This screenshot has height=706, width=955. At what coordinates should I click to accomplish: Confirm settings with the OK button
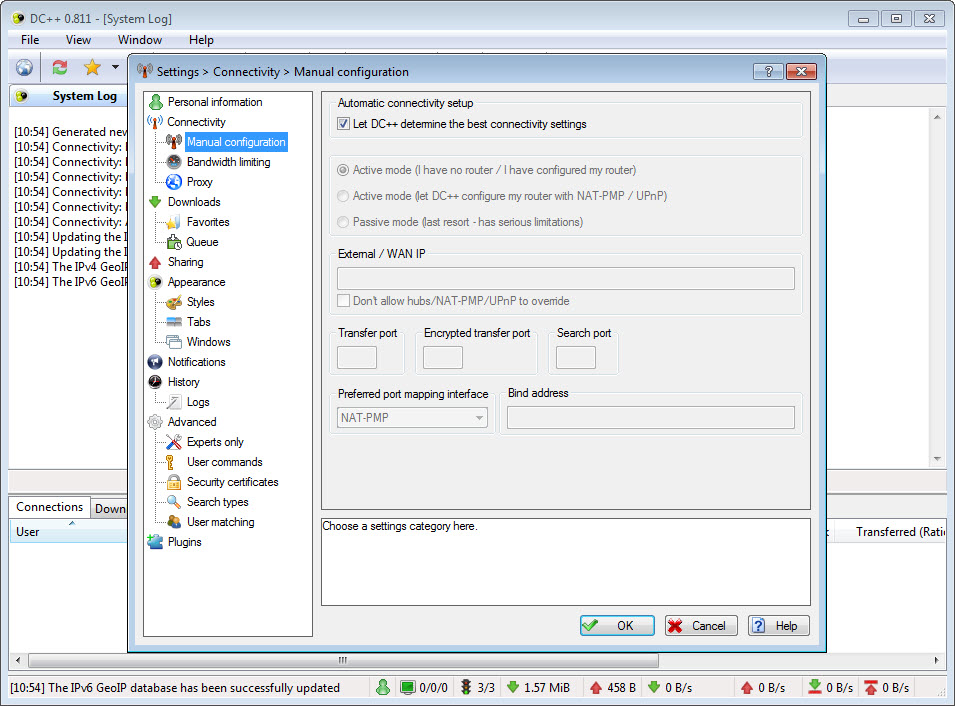[x=617, y=626]
